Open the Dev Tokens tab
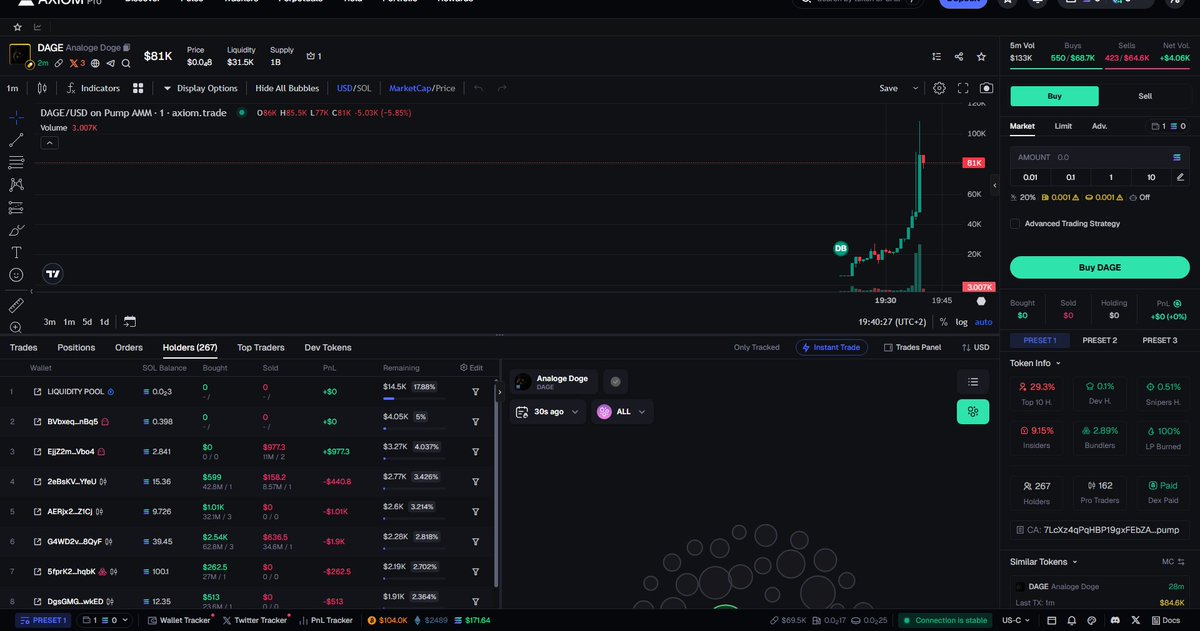 pos(328,348)
